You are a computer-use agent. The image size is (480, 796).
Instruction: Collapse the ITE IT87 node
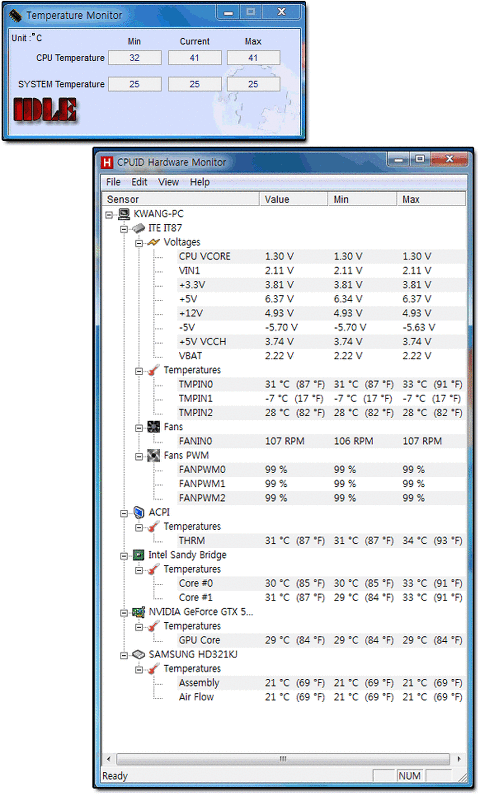pyautogui.click(x=124, y=229)
